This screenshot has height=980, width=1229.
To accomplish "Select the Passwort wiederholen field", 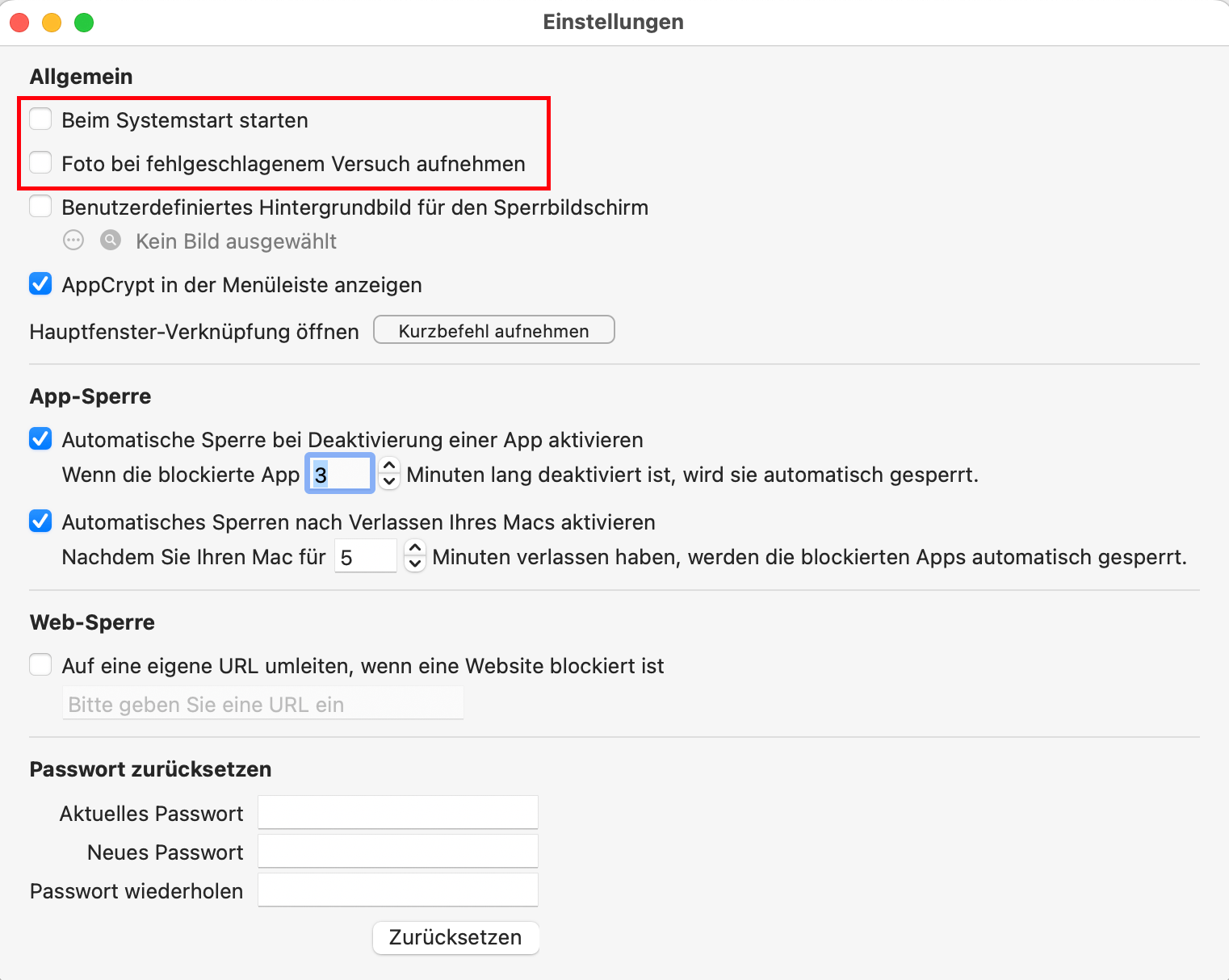I will point(397,890).
